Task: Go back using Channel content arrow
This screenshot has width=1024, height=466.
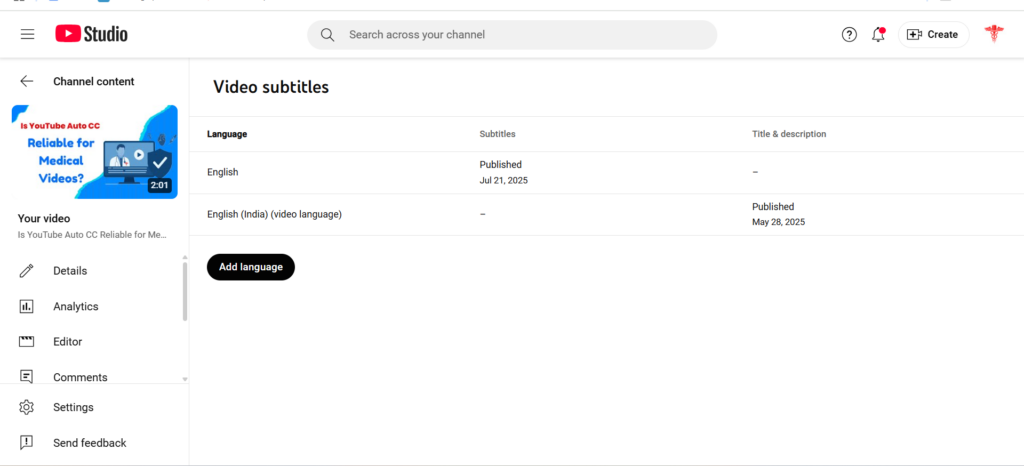Action: click(x=26, y=81)
